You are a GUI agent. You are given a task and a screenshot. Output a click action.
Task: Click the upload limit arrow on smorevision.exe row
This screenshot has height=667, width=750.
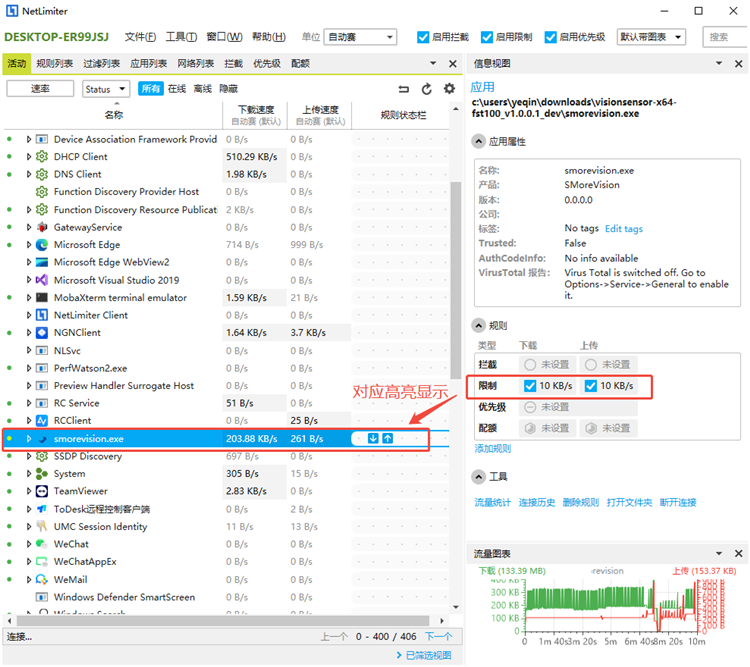tap(388, 438)
